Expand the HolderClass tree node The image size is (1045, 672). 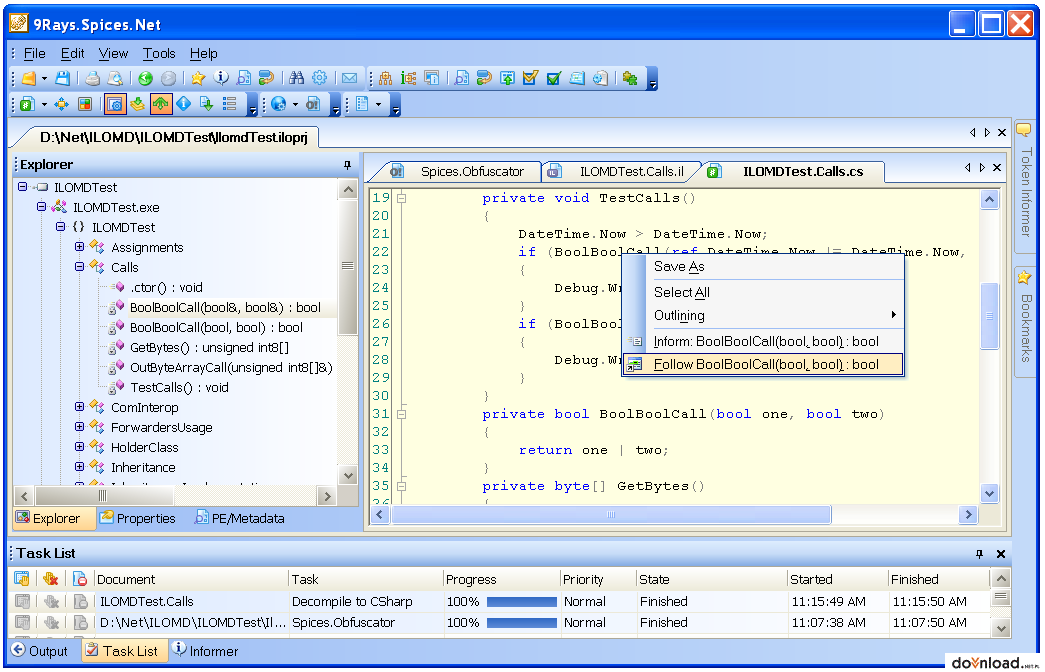click(79, 447)
